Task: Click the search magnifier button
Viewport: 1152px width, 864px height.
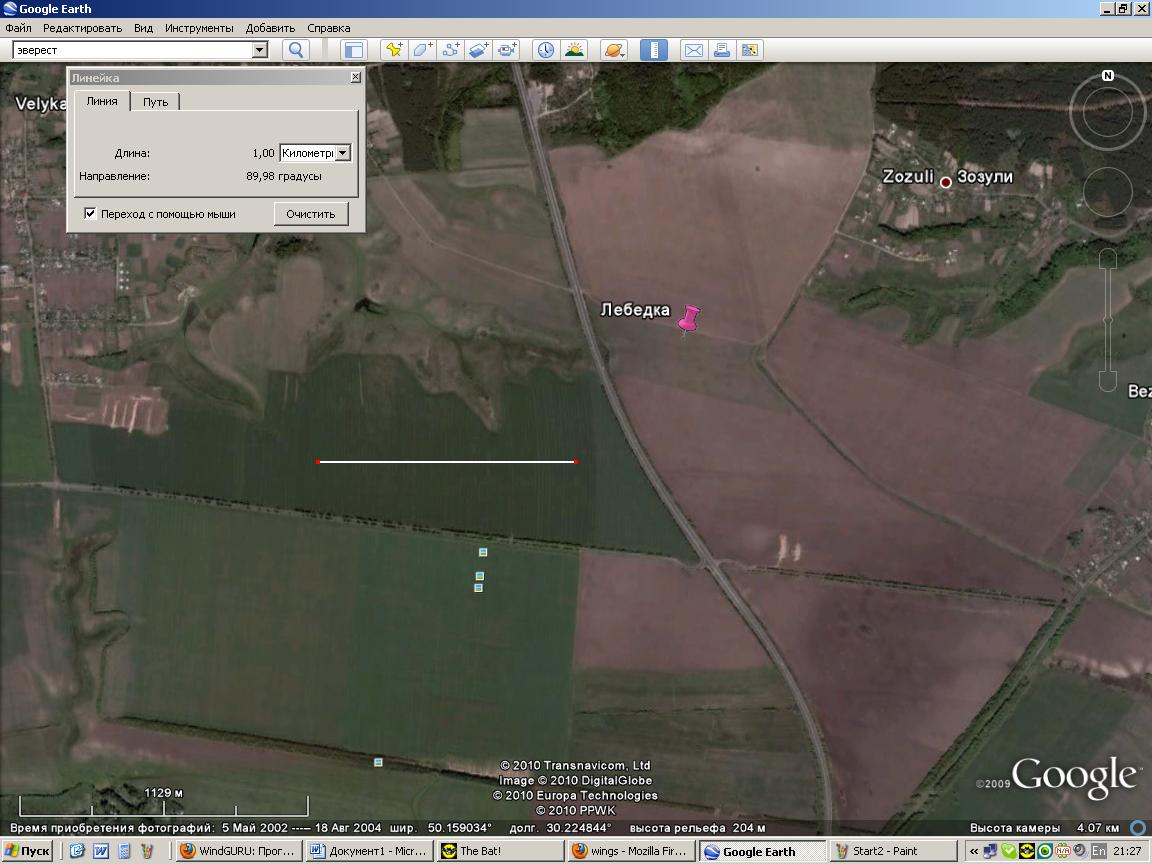Action: [296, 50]
